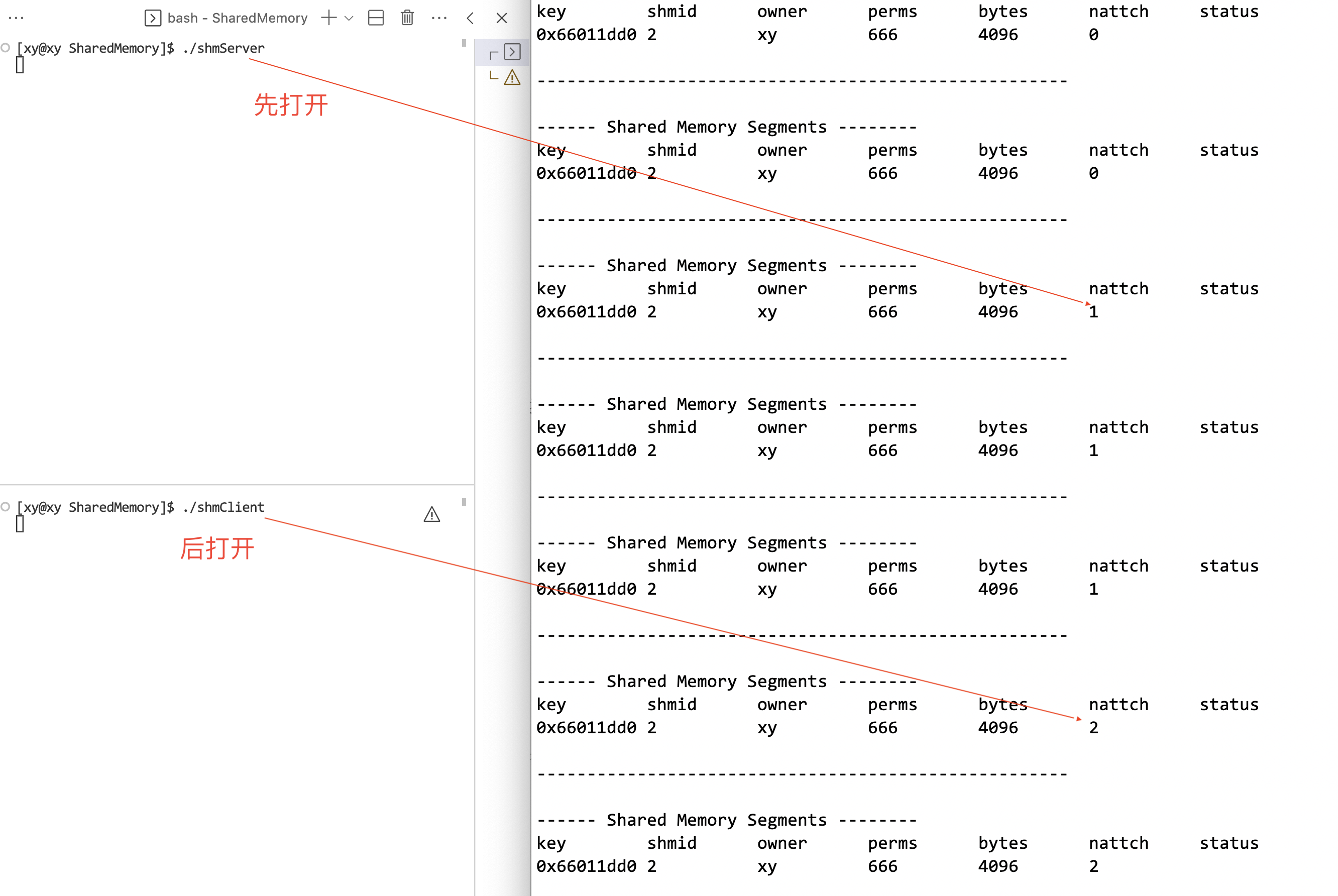Click the bash - SharedMemory terminal title
The image size is (1338, 896).
tap(237, 18)
